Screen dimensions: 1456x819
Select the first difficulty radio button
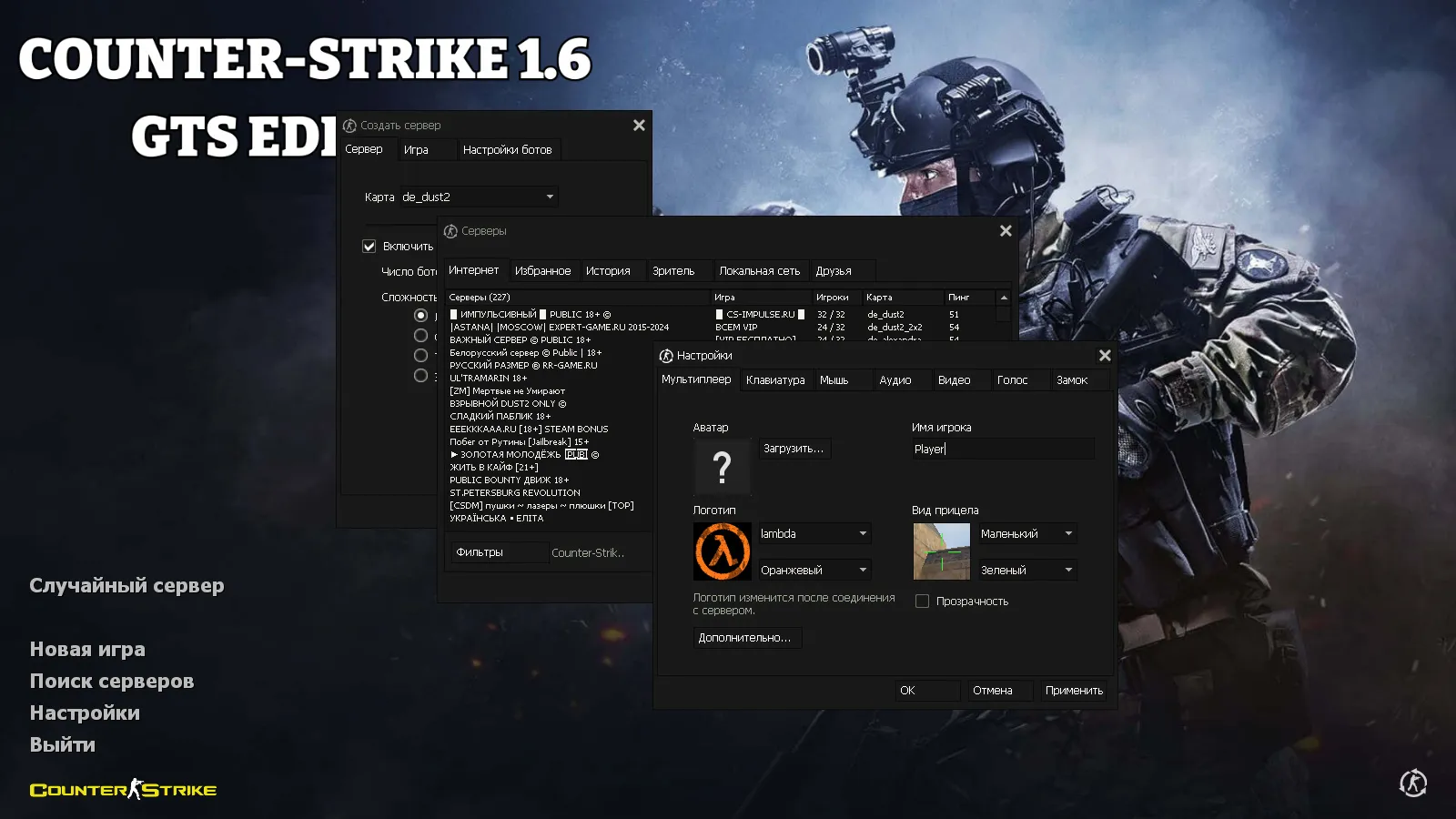coord(420,316)
